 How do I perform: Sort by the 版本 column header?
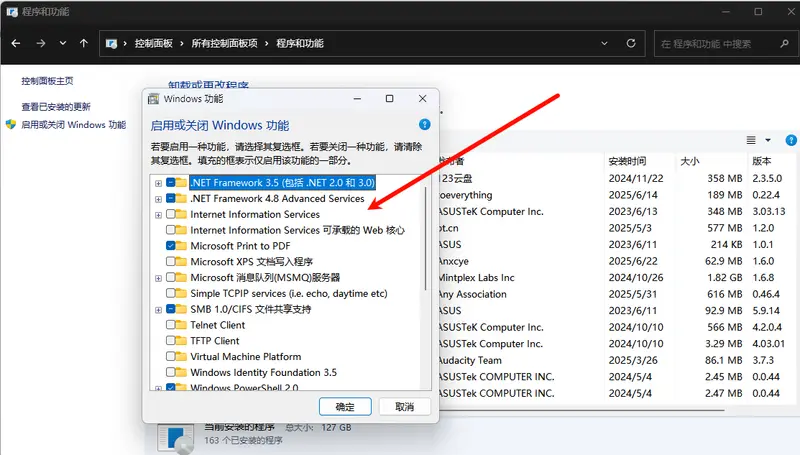[x=761, y=161]
